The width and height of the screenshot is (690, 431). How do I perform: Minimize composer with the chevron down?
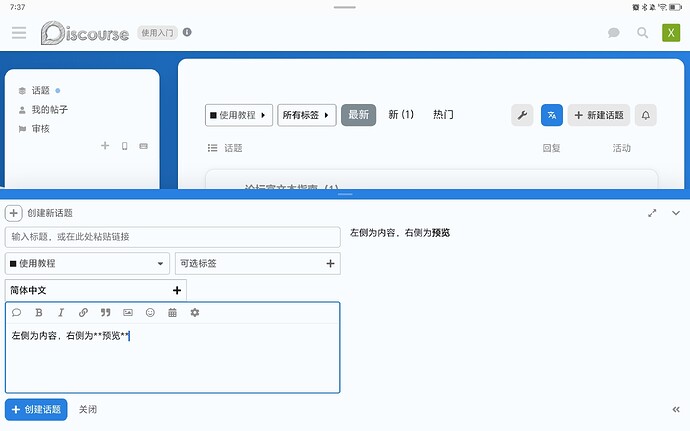point(676,213)
